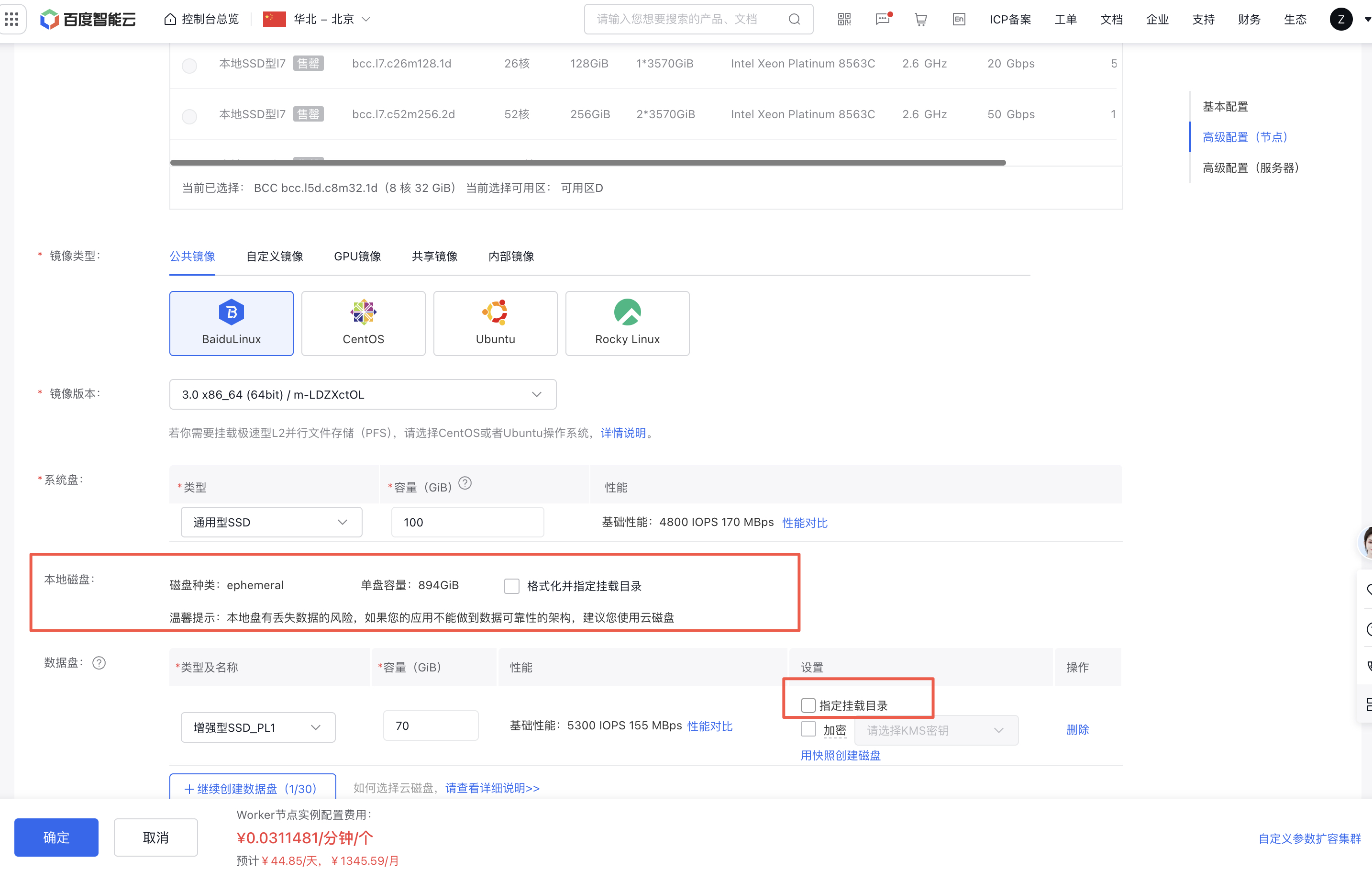The image size is (1372, 871).
Task: Jump to basic configuration section
Action: (1225, 107)
